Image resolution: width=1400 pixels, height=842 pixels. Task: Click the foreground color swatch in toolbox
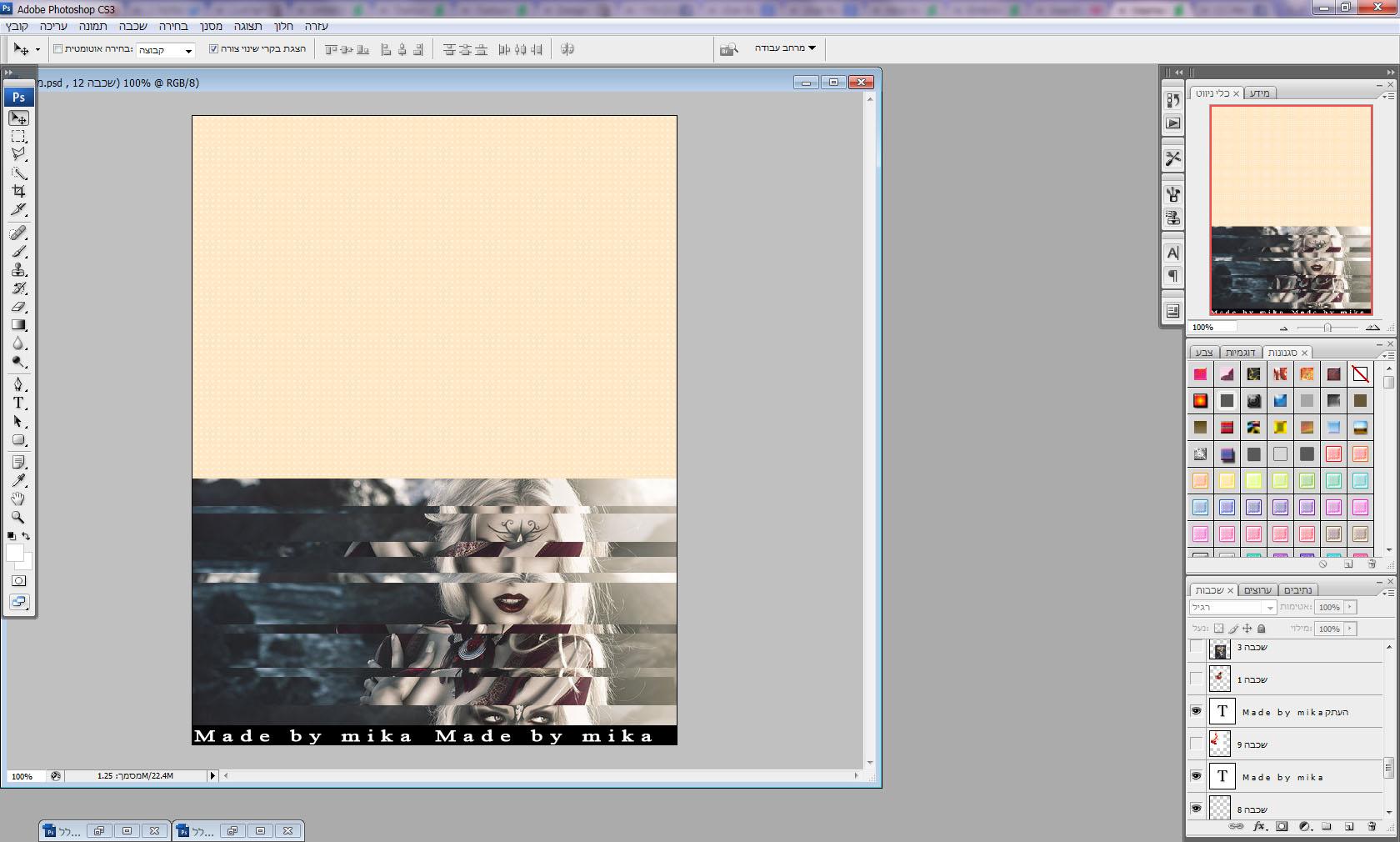[14, 553]
